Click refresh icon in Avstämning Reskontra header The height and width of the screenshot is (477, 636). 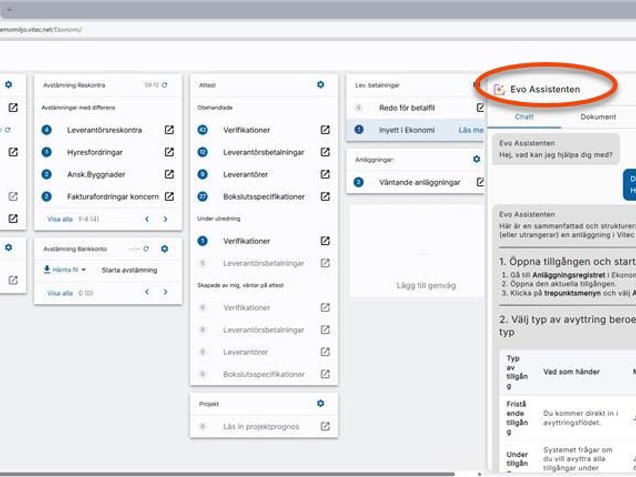pos(164,85)
